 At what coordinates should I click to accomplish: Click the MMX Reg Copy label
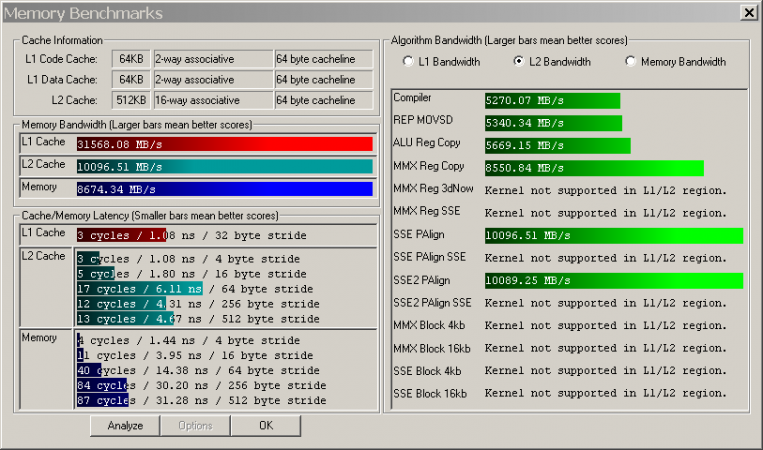pyautogui.click(x=429, y=166)
